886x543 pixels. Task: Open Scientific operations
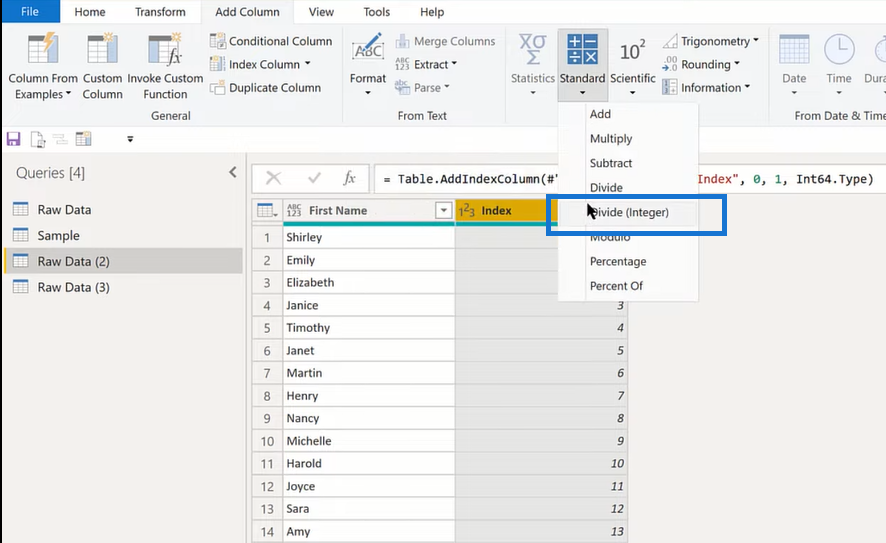click(632, 64)
